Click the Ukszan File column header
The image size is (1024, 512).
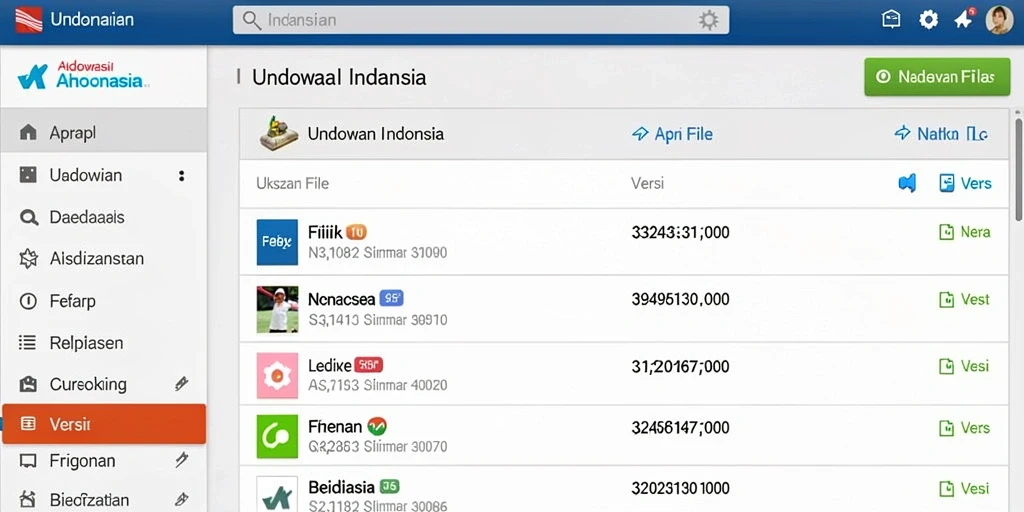(x=293, y=184)
